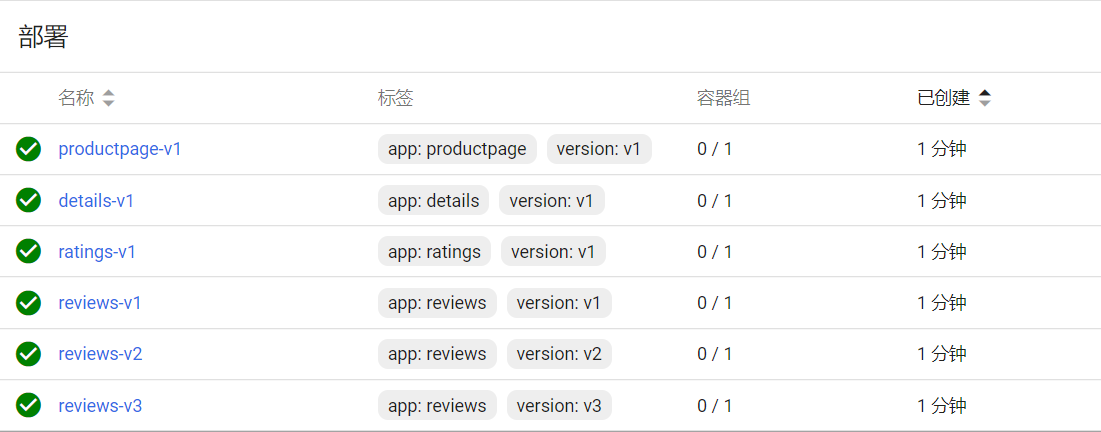This screenshot has width=1101, height=432.
Task: Select the 'app: ratings' label chip
Action: [x=434, y=251]
